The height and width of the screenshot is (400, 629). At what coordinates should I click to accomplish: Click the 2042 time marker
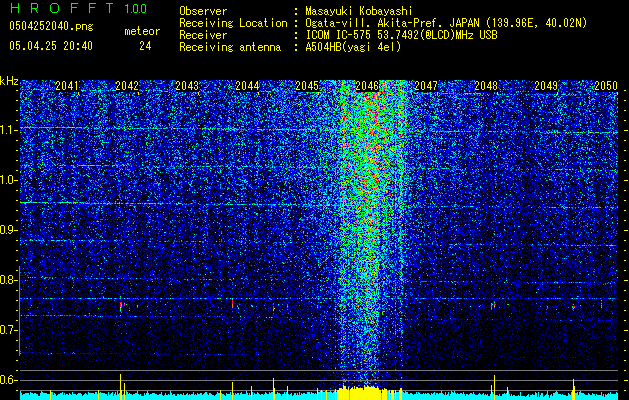coord(127,86)
